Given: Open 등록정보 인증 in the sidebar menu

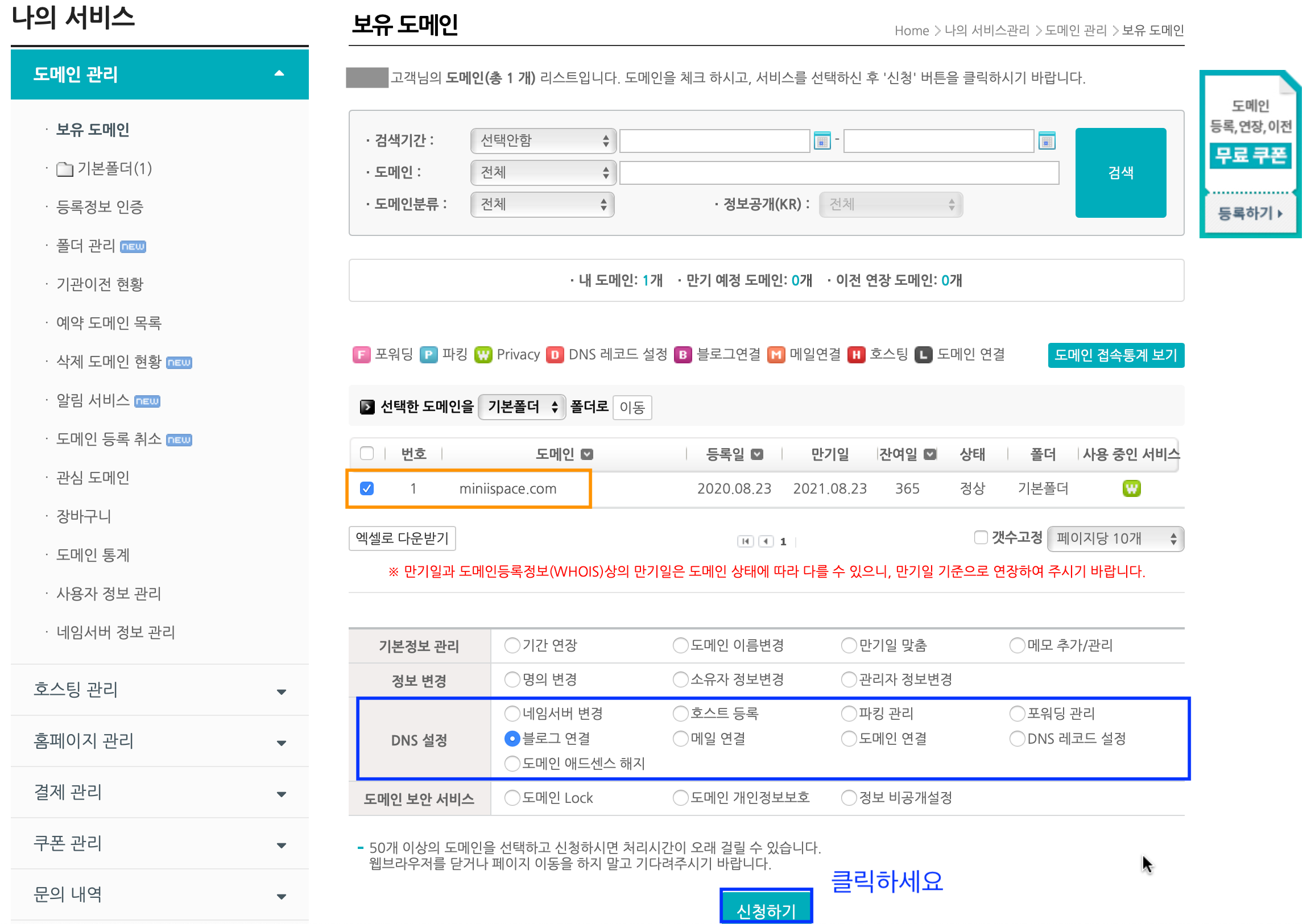Looking at the screenshot, I should coord(100,208).
